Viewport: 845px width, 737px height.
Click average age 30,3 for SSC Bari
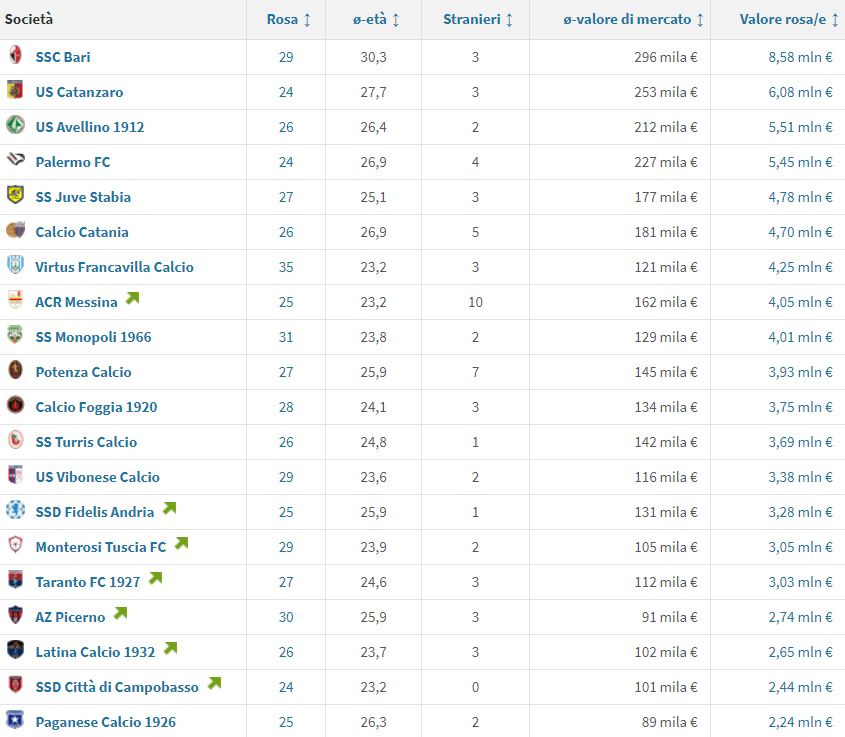click(x=373, y=57)
